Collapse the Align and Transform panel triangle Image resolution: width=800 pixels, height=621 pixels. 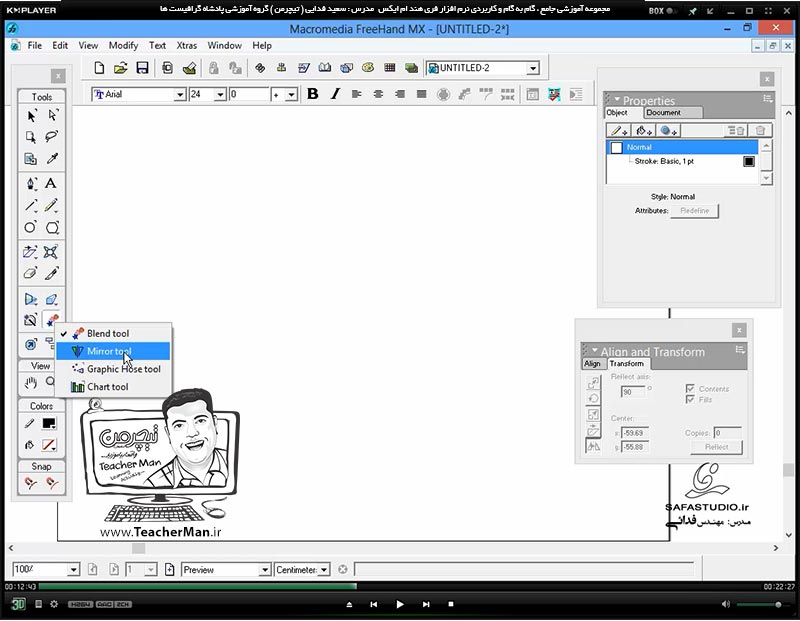(x=594, y=350)
